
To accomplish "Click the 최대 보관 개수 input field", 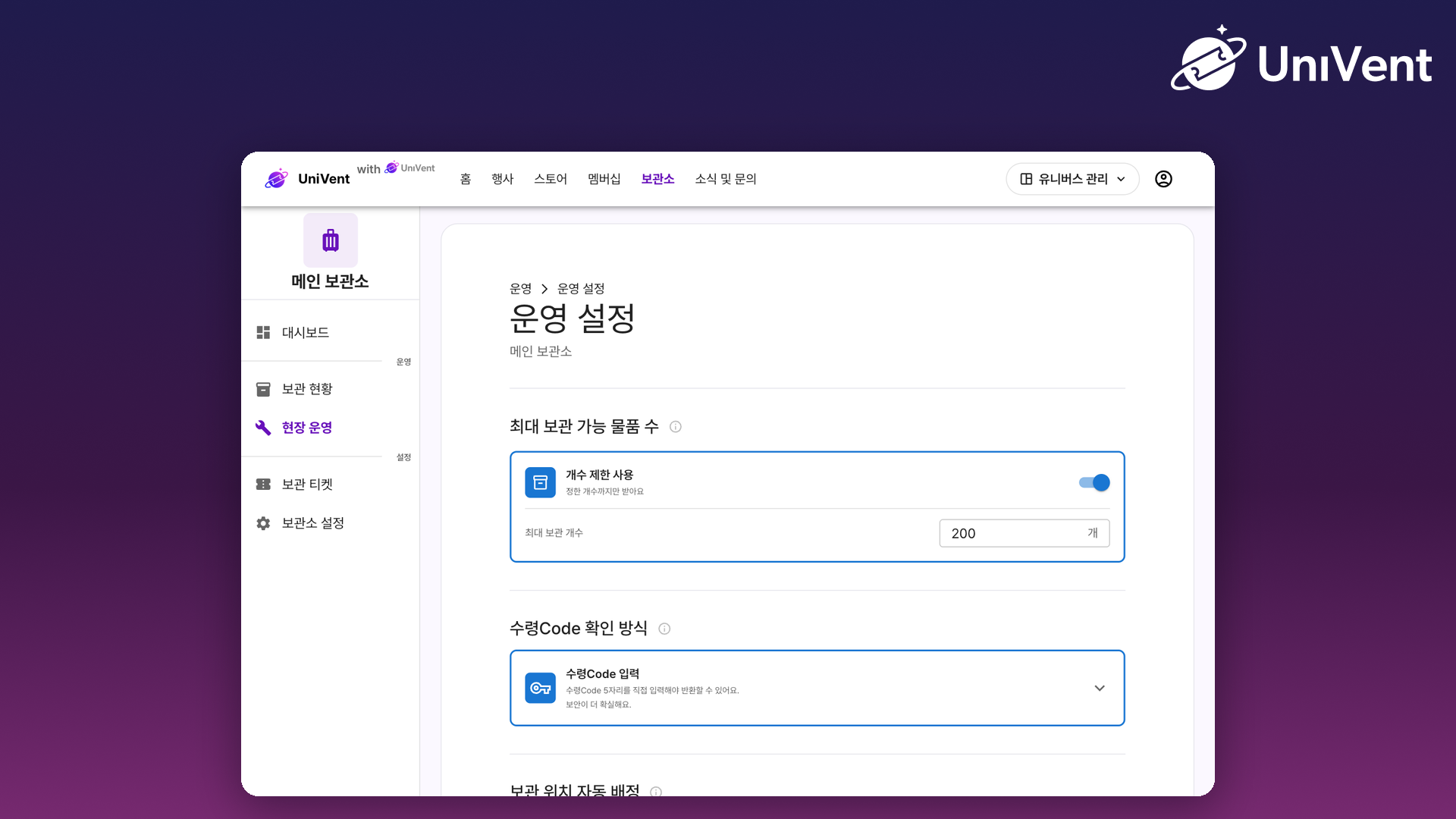I will coord(1024,533).
